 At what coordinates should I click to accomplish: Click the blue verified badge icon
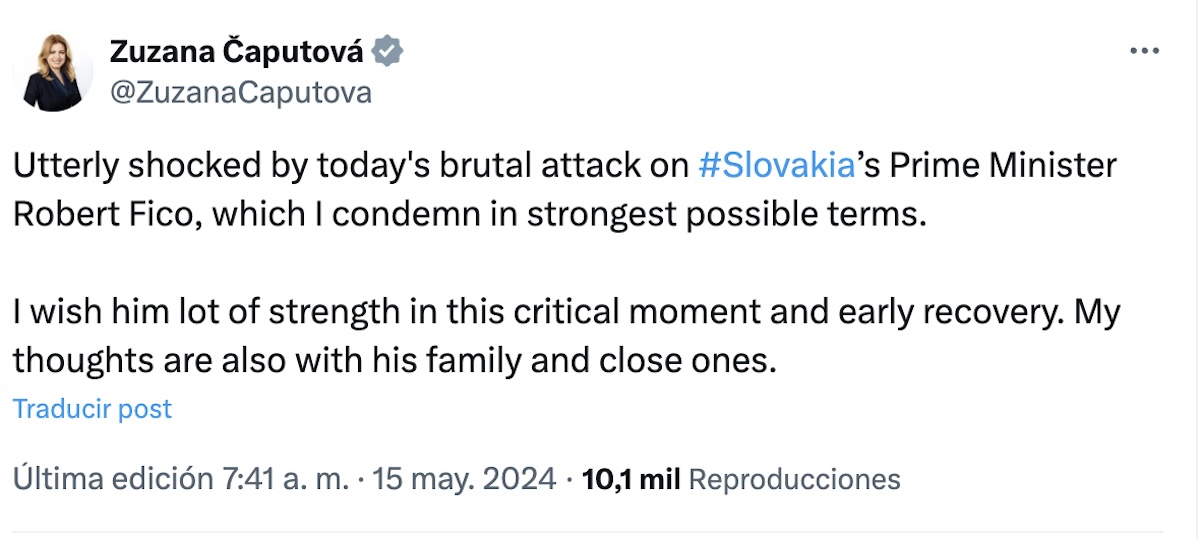click(x=387, y=51)
